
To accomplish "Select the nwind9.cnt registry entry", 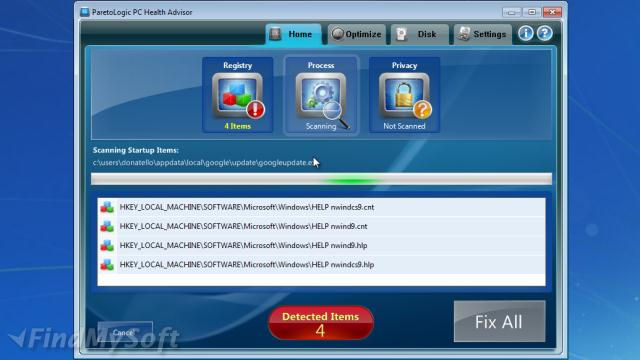I will click(x=321, y=226).
